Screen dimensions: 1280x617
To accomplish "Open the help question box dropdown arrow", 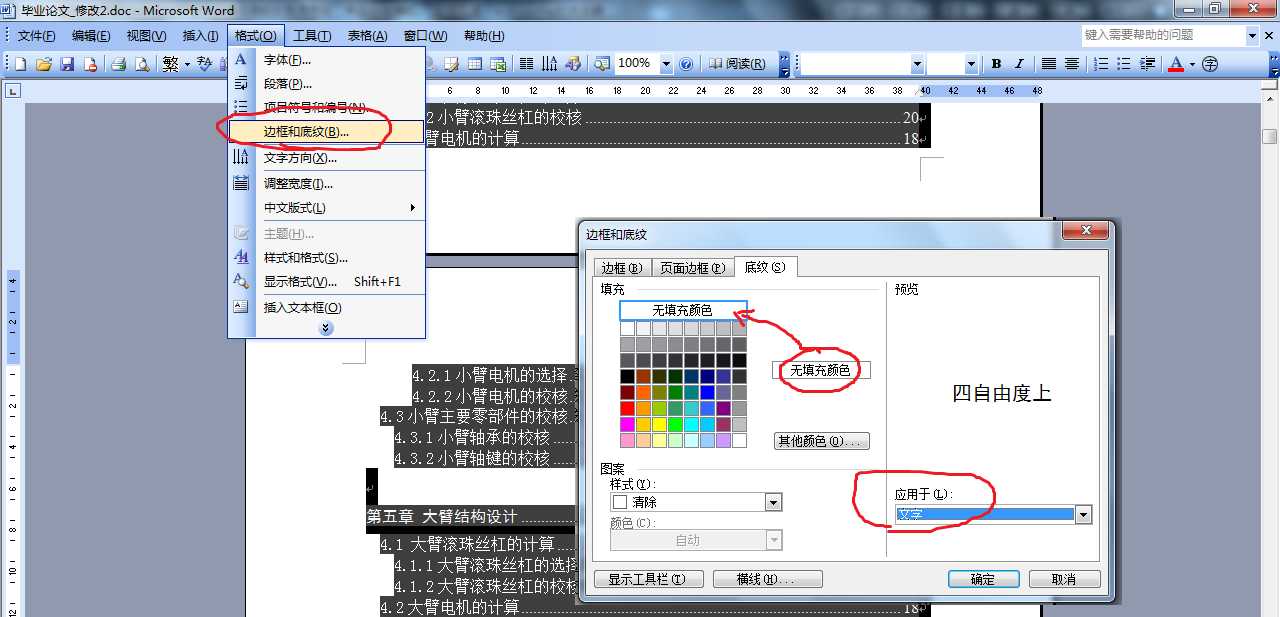I will tap(1252, 35).
